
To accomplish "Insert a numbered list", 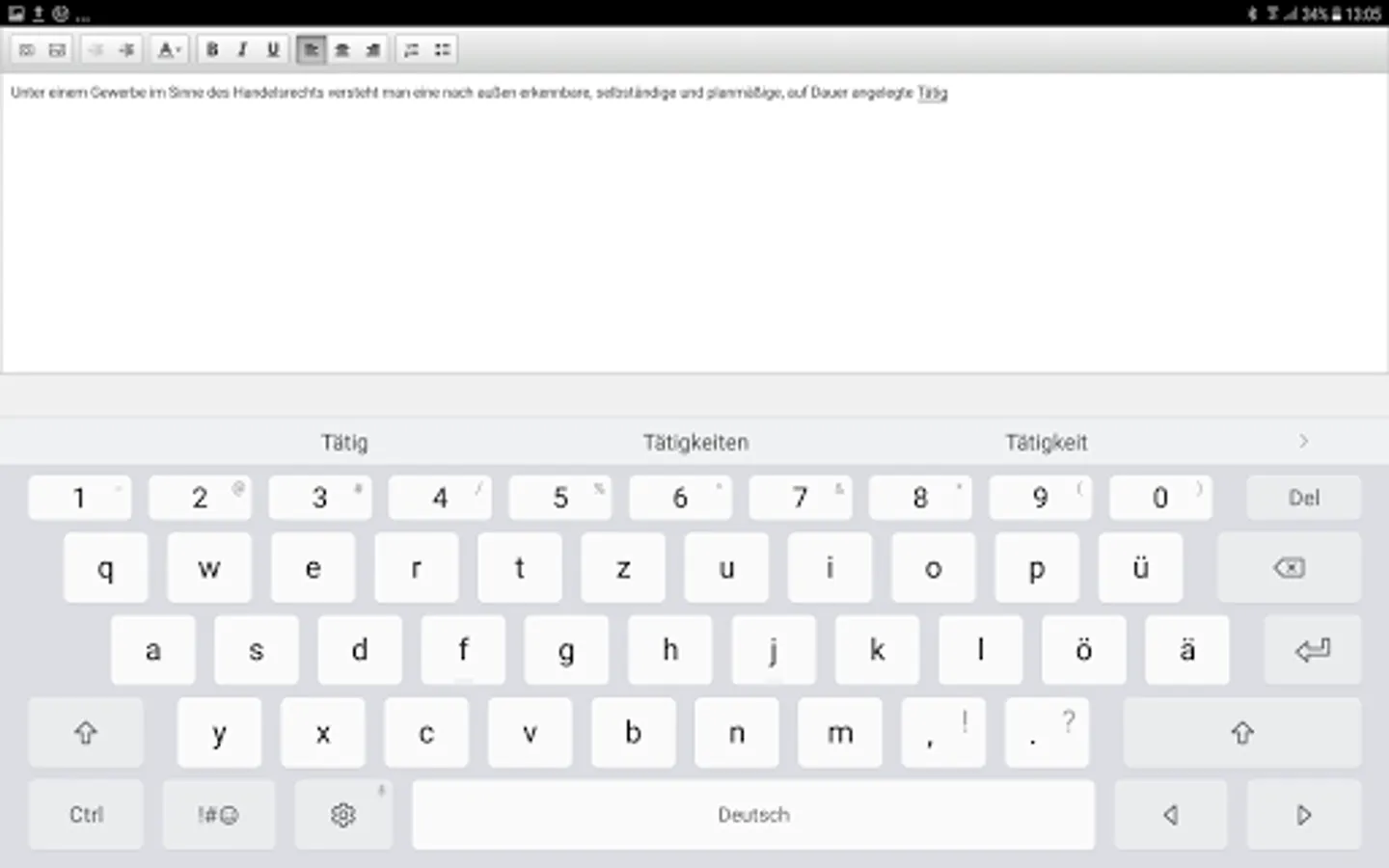I will tap(412, 50).
